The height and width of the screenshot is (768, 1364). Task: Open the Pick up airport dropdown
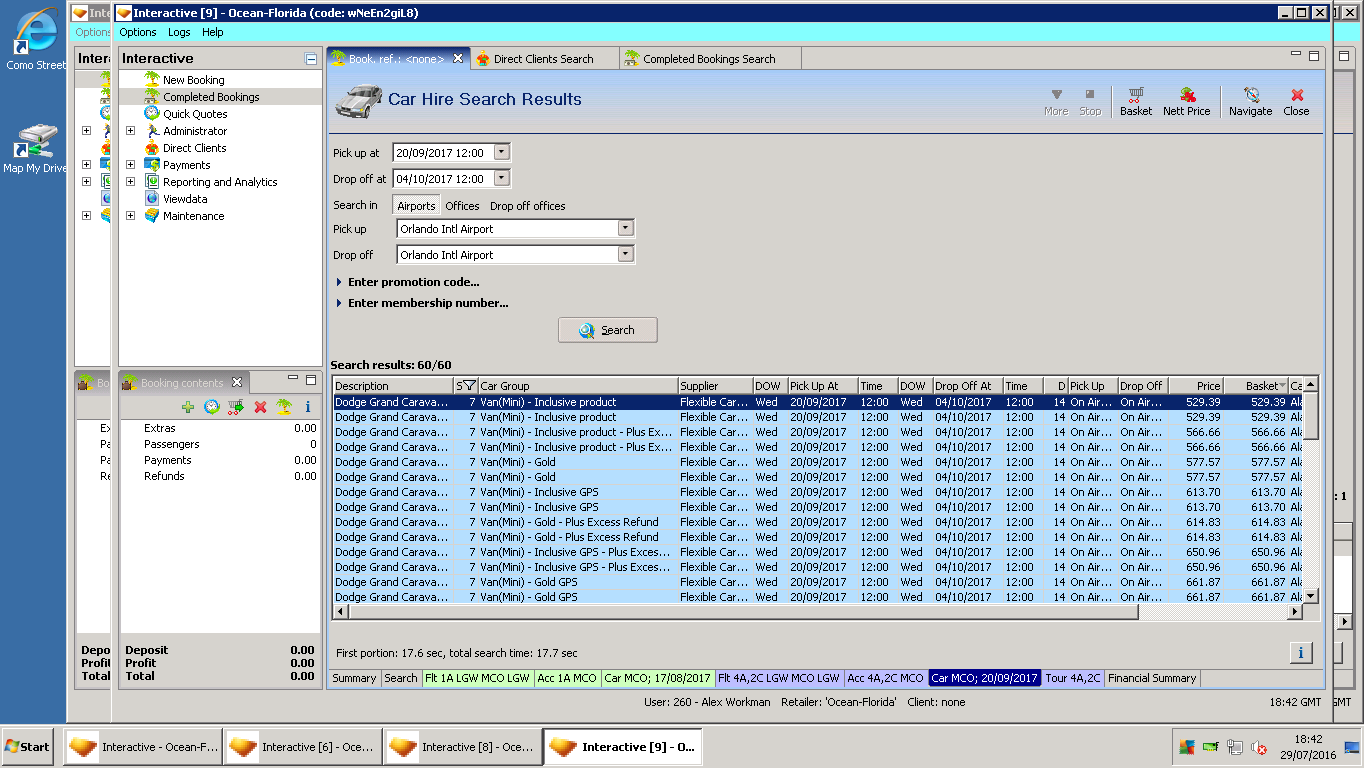coord(625,228)
